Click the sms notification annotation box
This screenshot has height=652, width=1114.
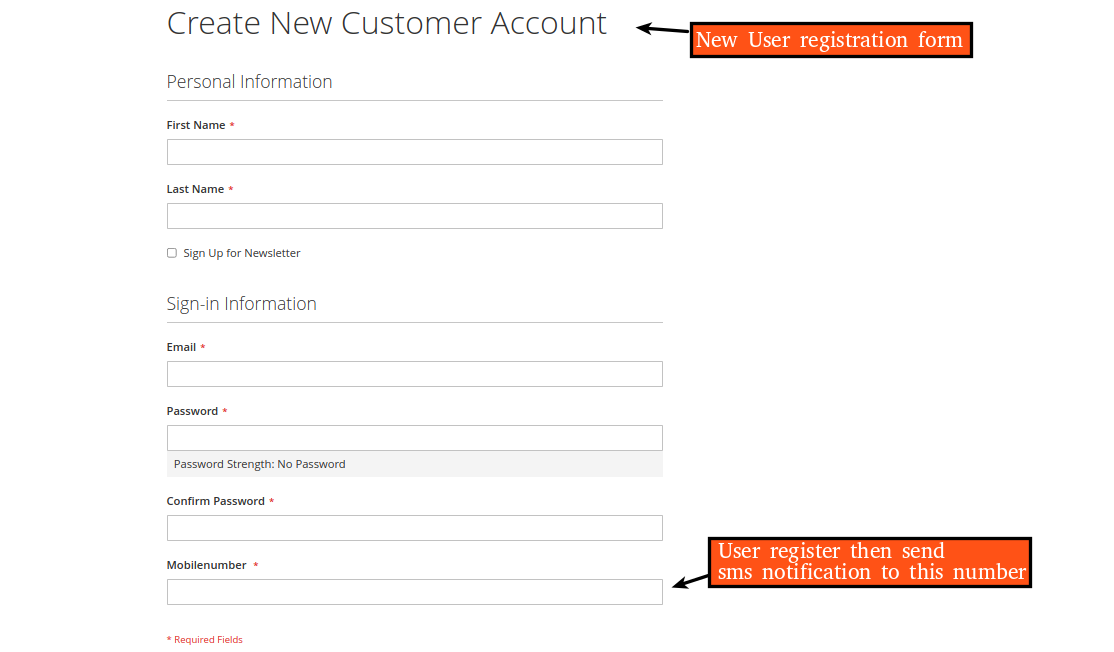point(870,562)
